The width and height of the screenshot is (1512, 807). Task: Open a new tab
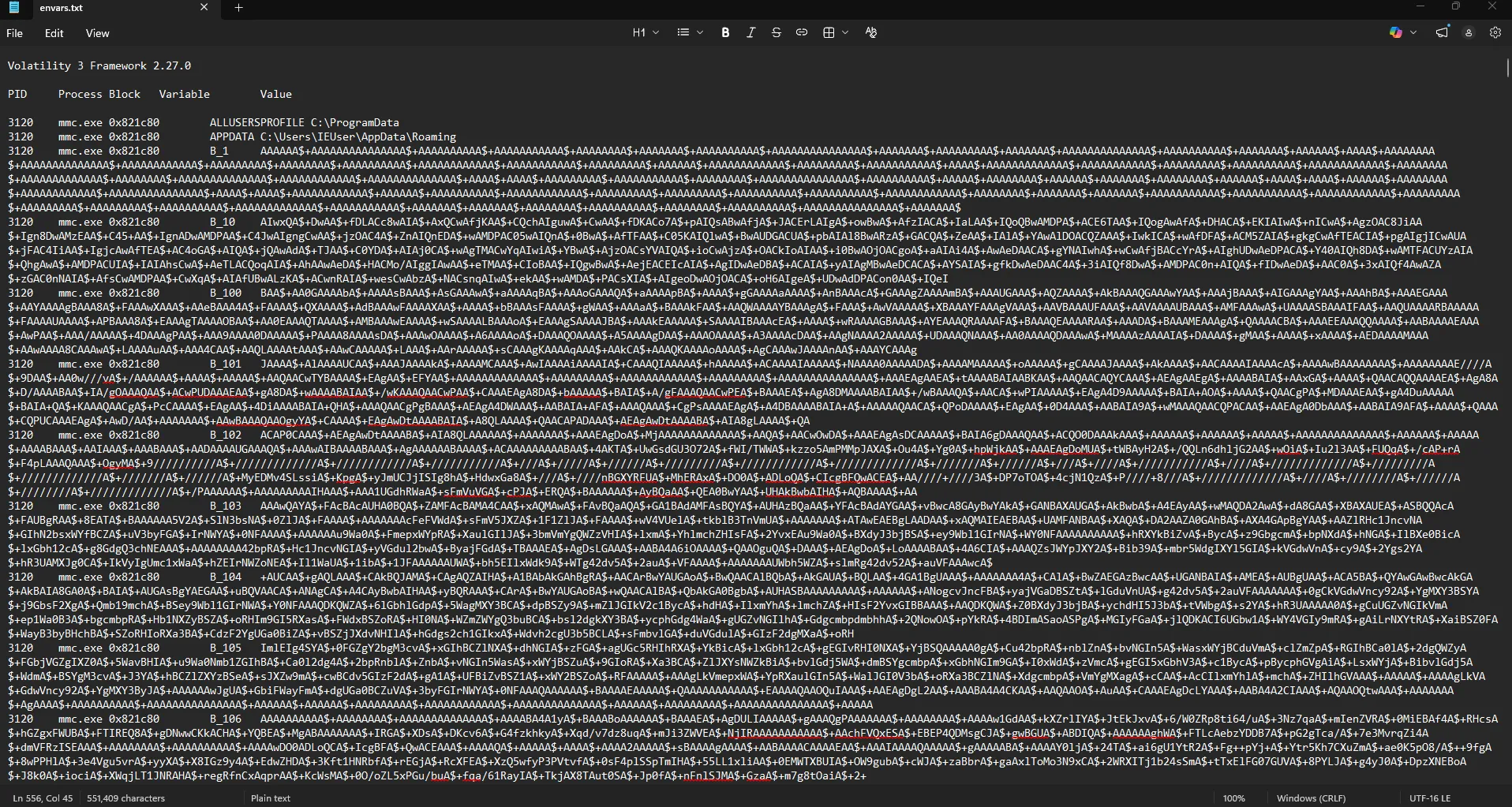(238, 8)
